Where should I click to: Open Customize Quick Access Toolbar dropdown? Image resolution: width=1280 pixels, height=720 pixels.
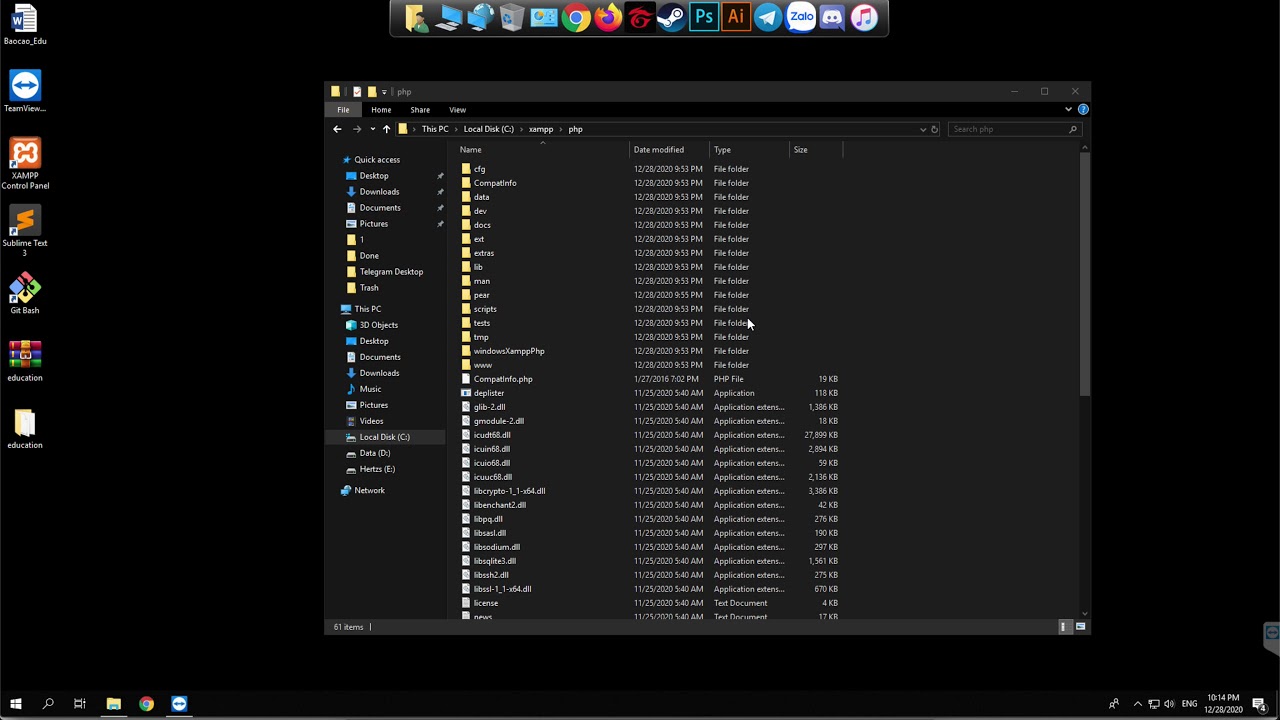click(384, 92)
